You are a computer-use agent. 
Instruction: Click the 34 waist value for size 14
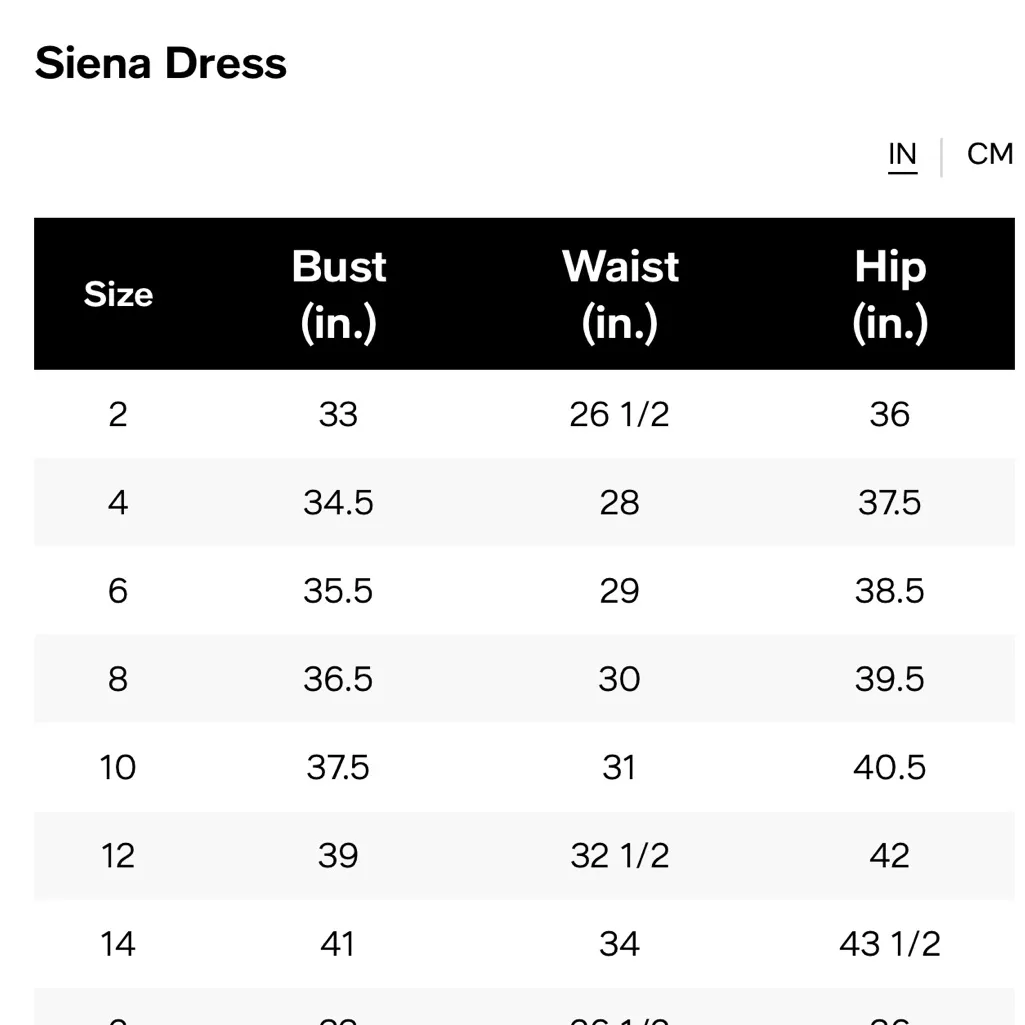(620, 943)
